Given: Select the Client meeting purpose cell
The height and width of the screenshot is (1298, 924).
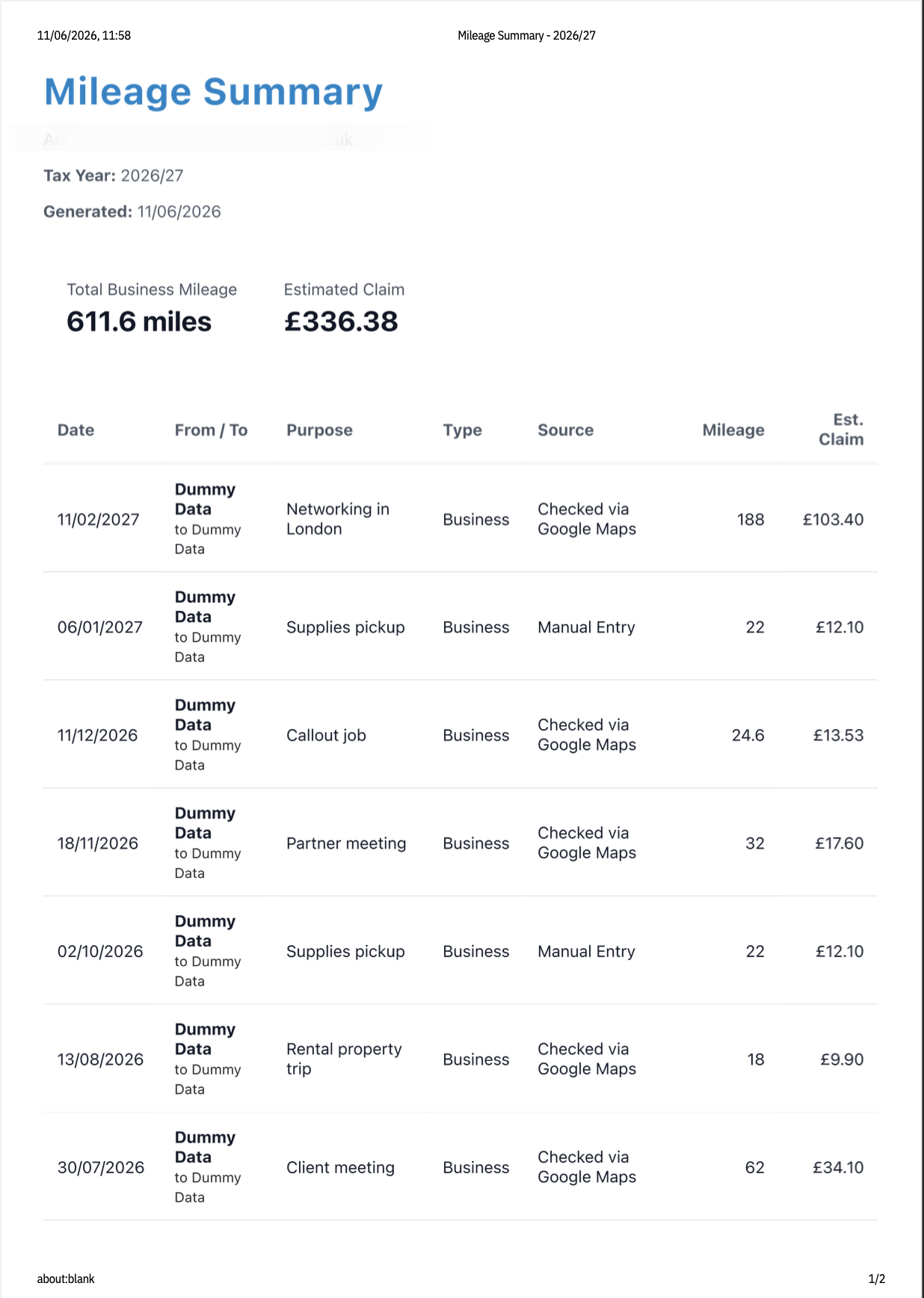Looking at the screenshot, I should 340,1168.
